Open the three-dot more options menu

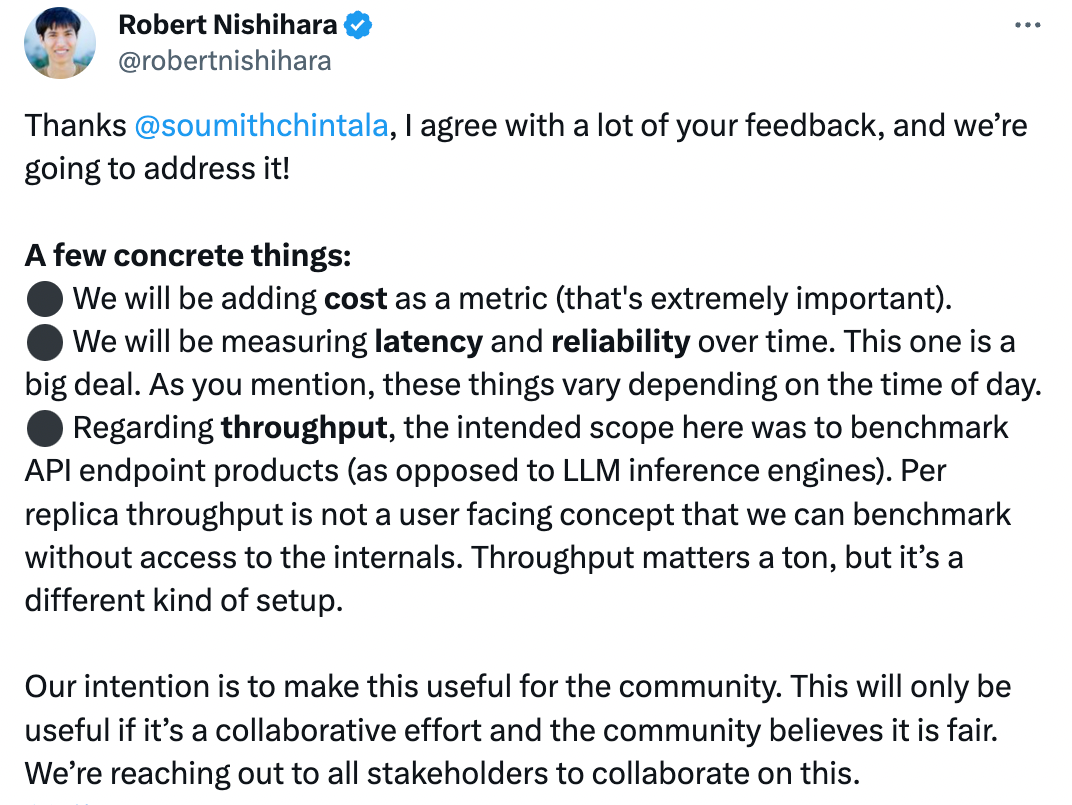point(1027,25)
